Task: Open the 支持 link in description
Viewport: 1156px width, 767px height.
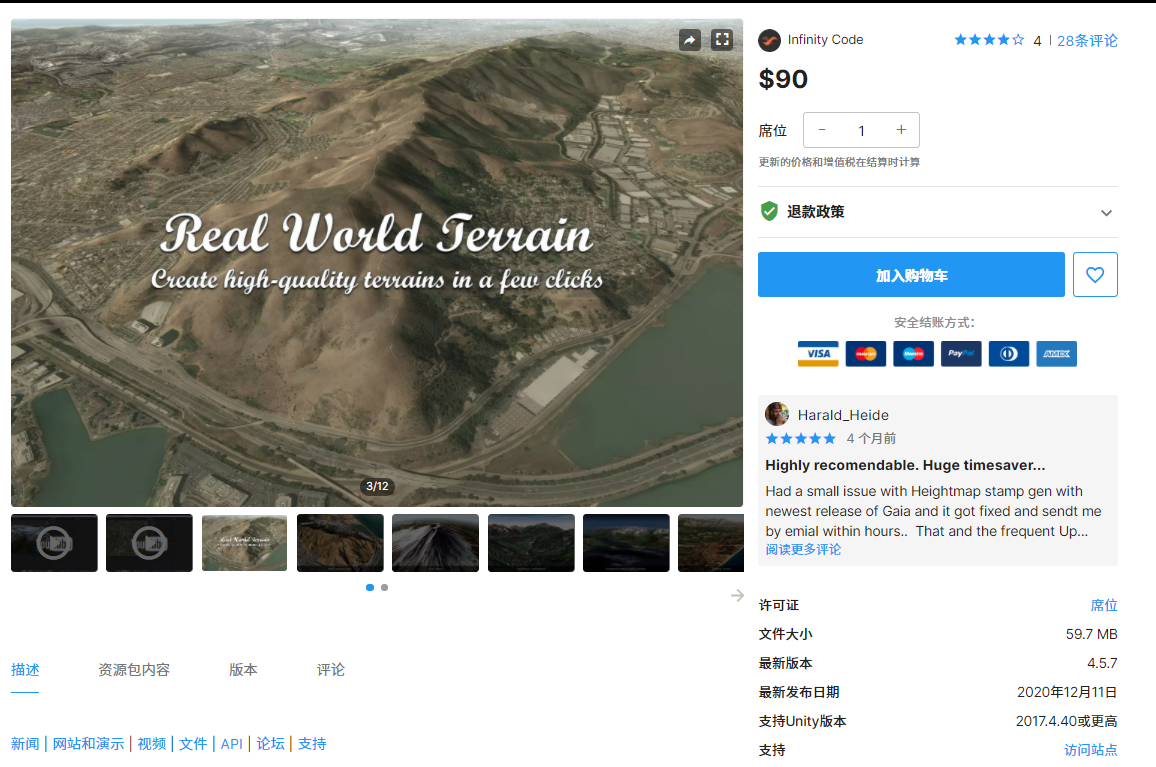Action: click(x=312, y=743)
